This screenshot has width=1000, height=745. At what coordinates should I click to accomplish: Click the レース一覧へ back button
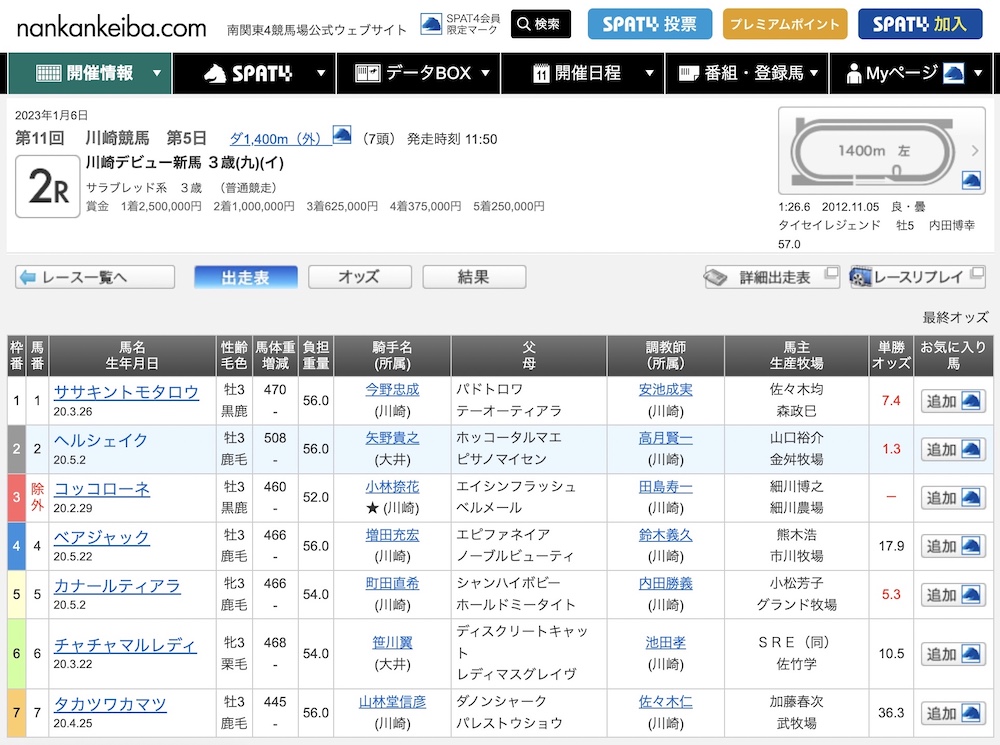94,277
